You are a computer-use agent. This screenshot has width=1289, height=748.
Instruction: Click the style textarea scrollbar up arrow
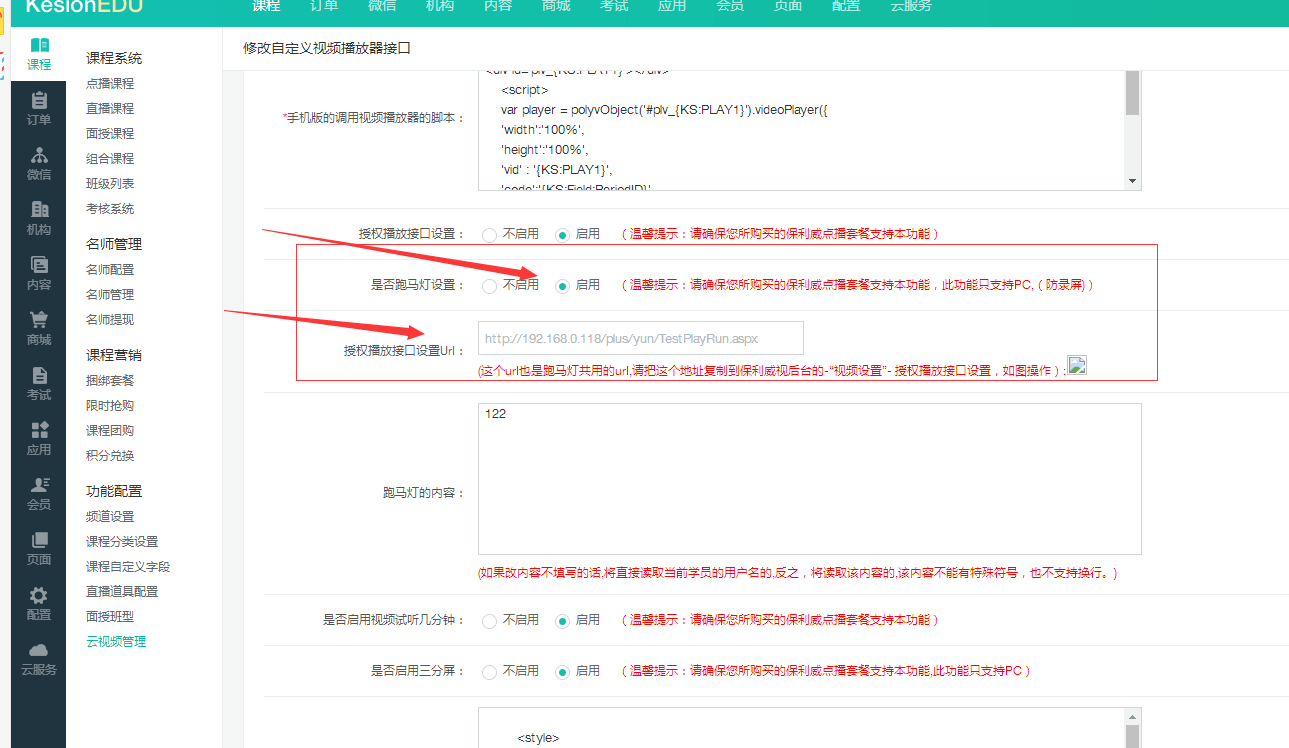pyautogui.click(x=1132, y=717)
